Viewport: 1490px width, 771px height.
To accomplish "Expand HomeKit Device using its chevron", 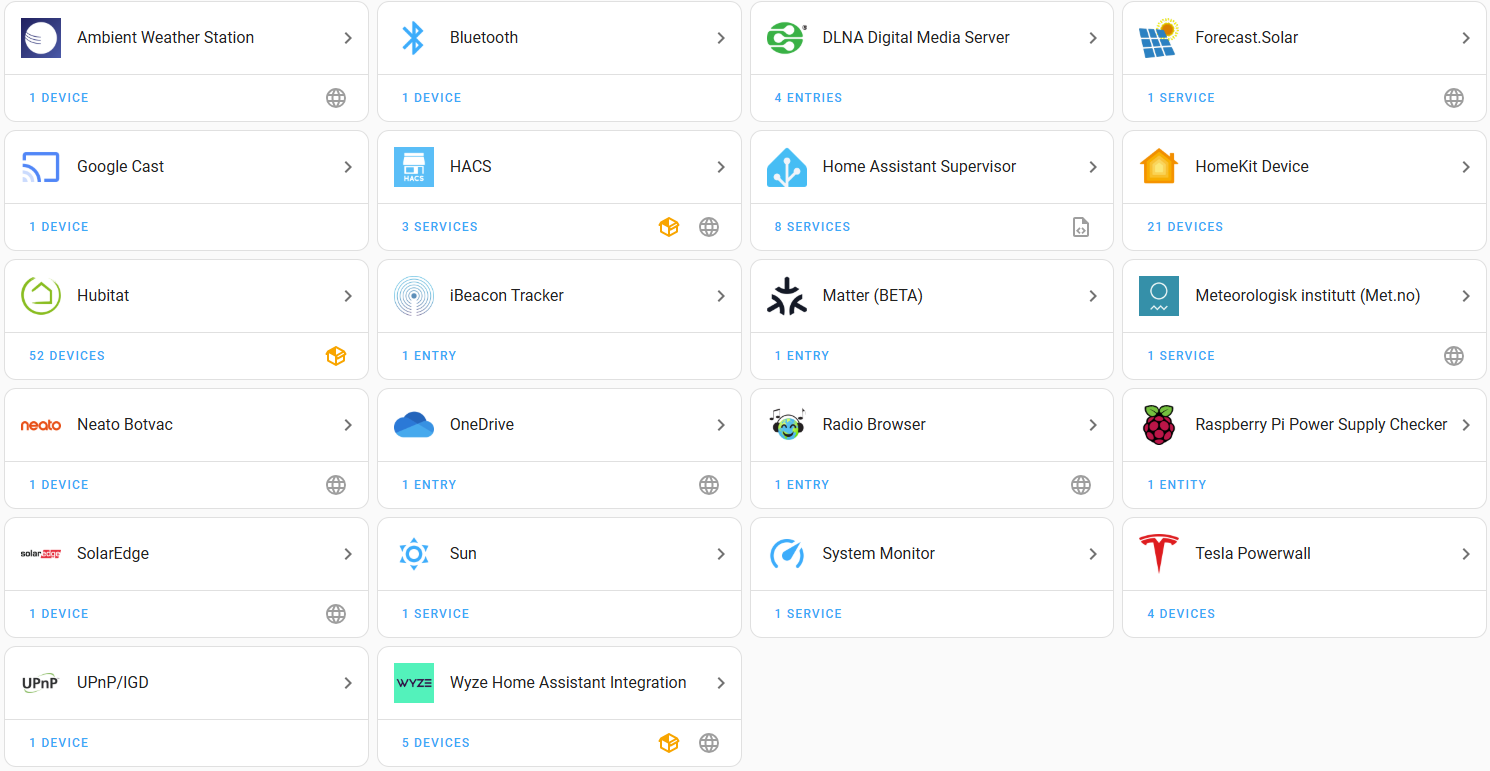I will pos(1466,167).
